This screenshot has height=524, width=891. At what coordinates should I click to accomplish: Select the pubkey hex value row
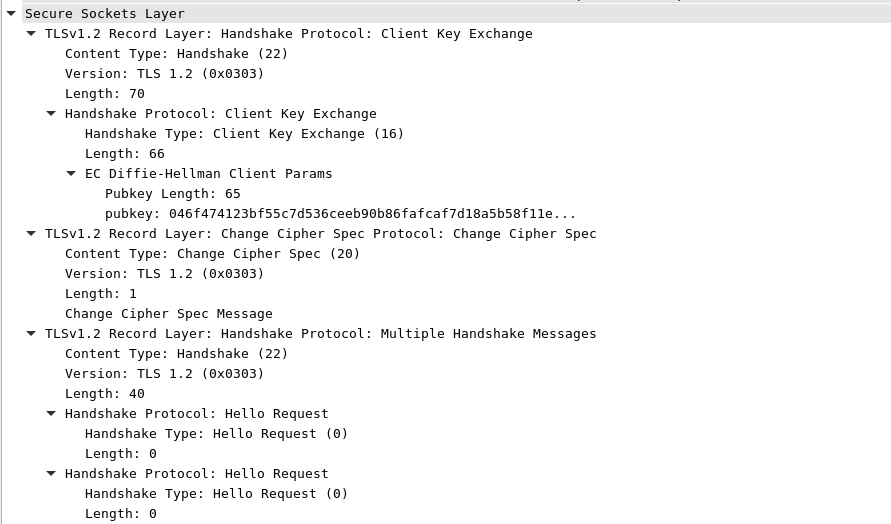click(x=340, y=214)
